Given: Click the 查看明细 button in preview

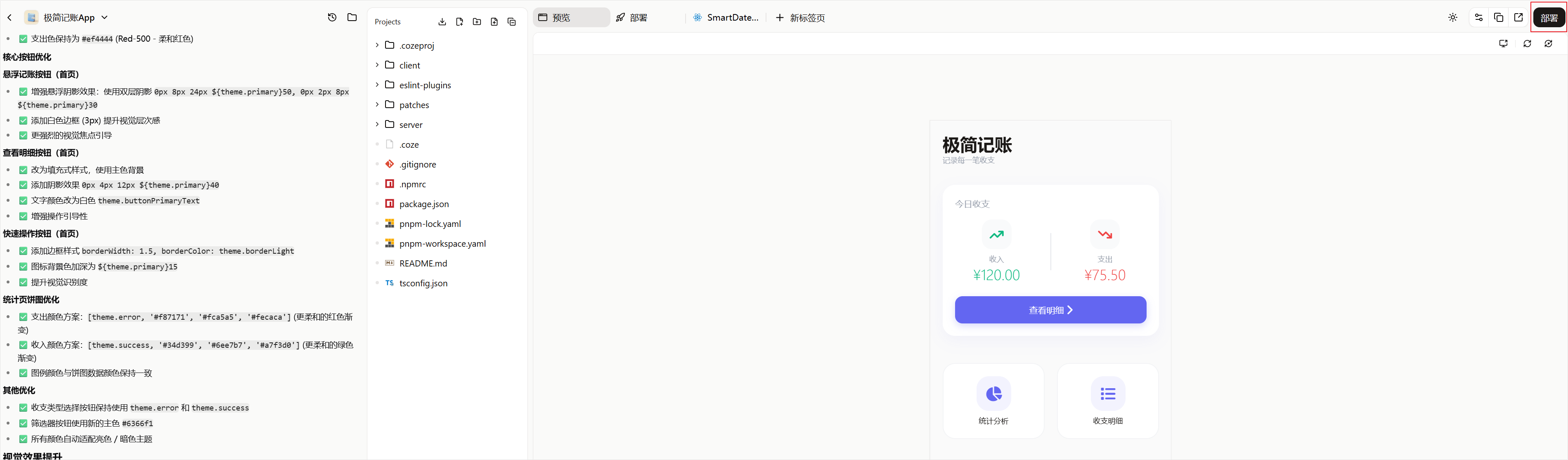Looking at the screenshot, I should click(x=1050, y=310).
